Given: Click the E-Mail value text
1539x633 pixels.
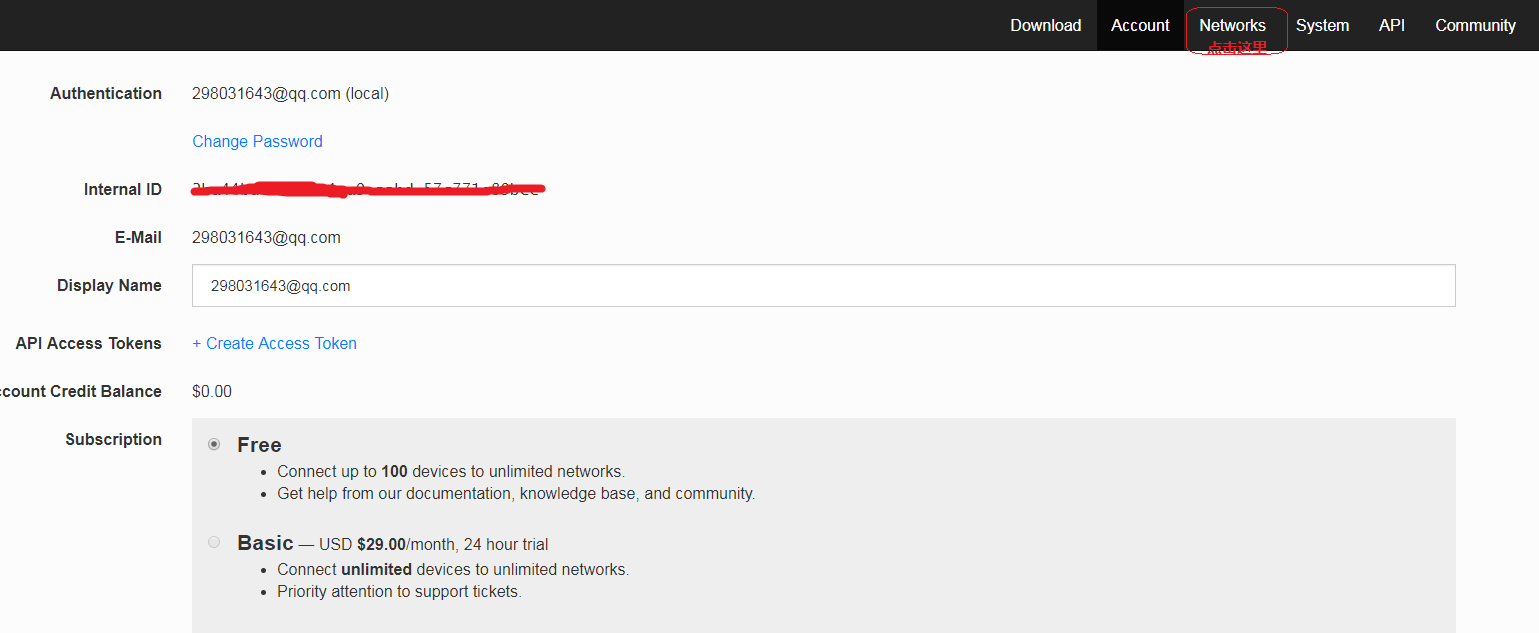Looking at the screenshot, I should 266,237.
